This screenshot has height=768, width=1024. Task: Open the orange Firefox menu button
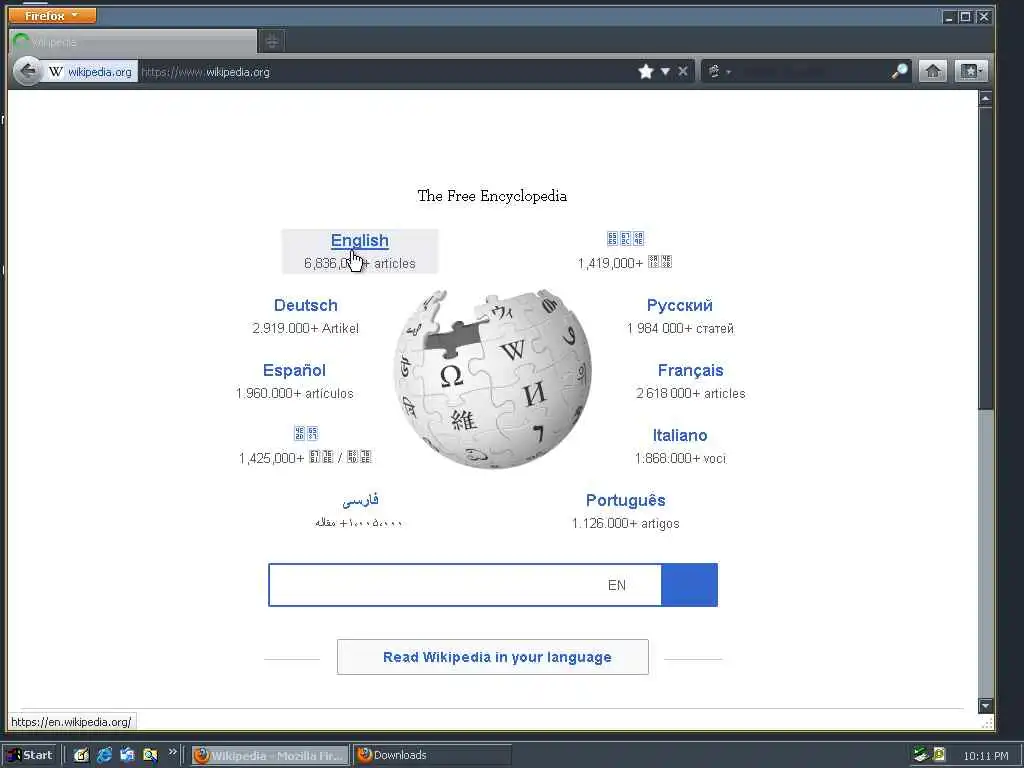coord(52,15)
